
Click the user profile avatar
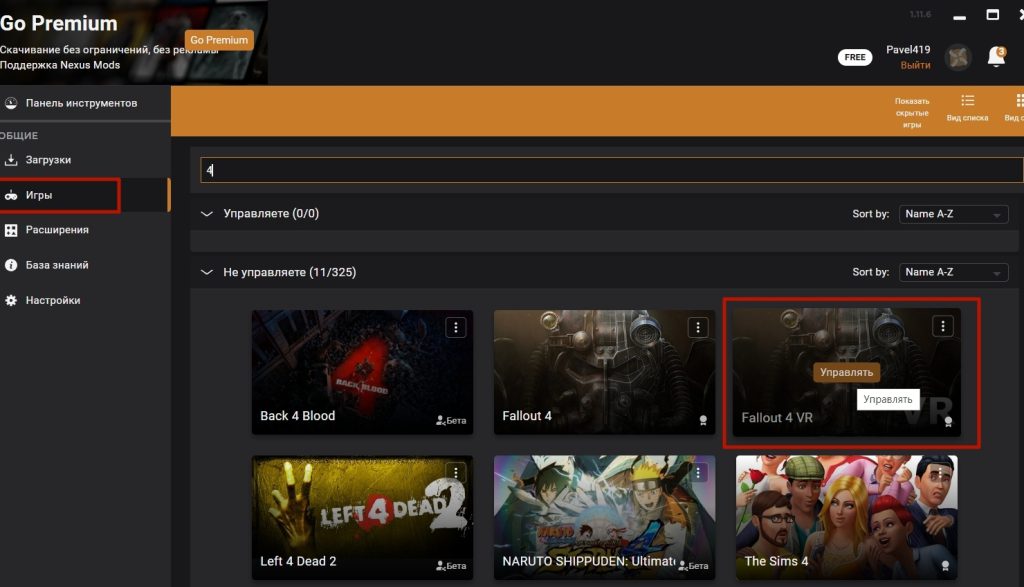click(x=958, y=58)
